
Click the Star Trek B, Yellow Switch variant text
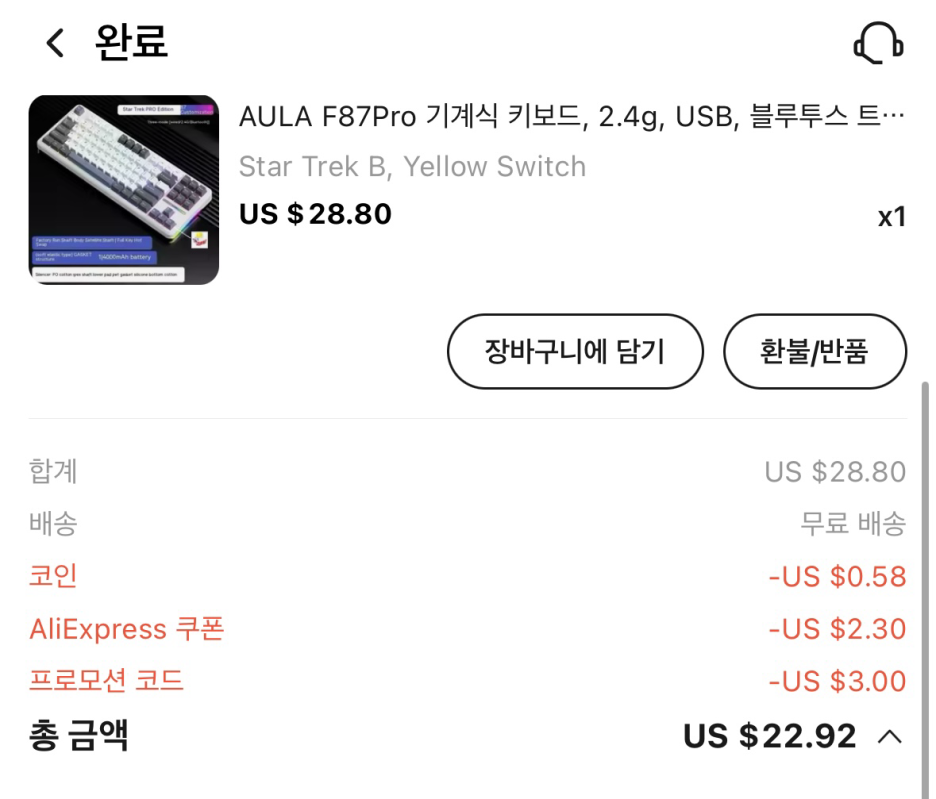[x=412, y=166]
